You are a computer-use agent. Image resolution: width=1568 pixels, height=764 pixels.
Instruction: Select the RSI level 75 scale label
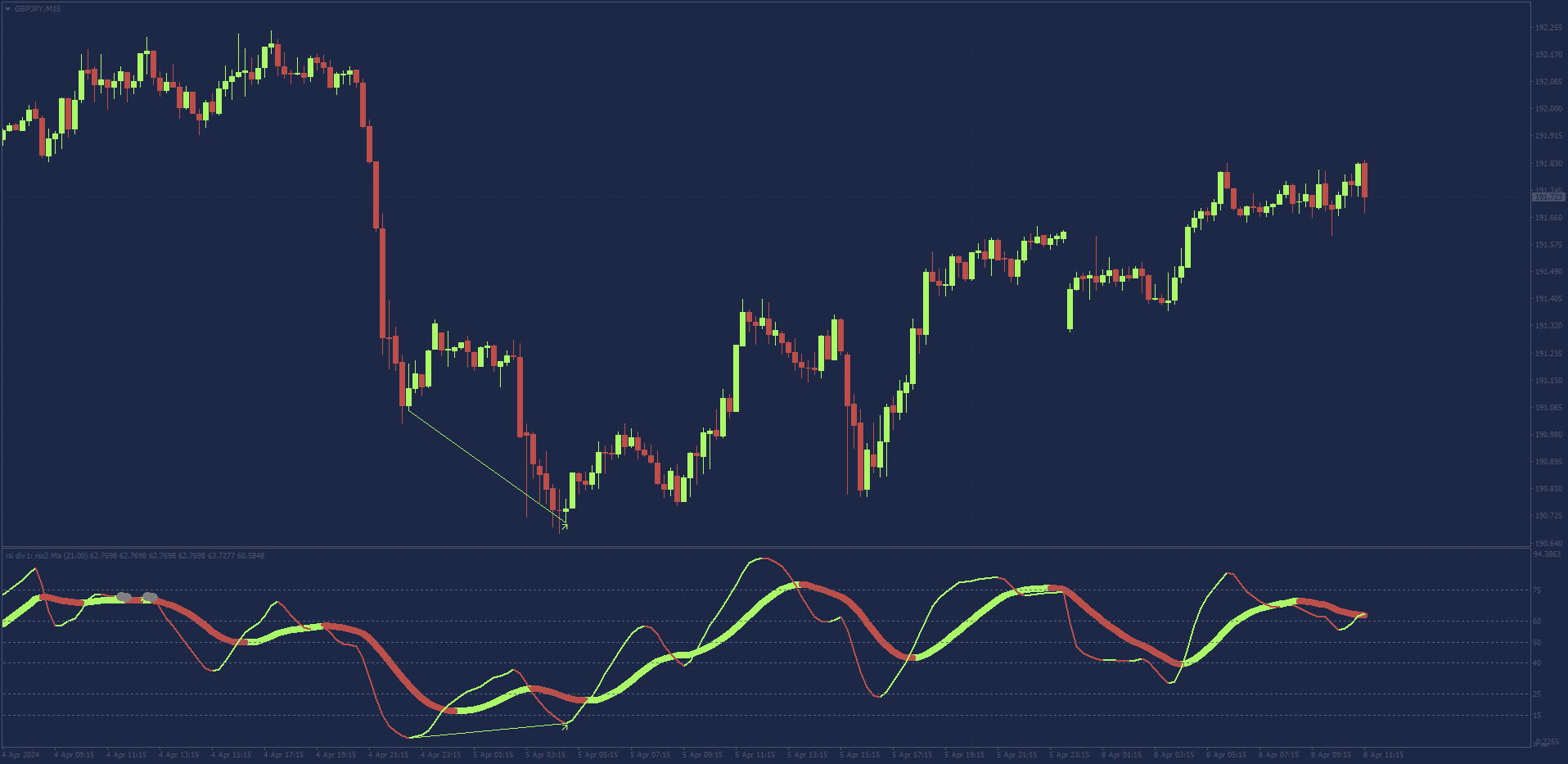click(1537, 590)
